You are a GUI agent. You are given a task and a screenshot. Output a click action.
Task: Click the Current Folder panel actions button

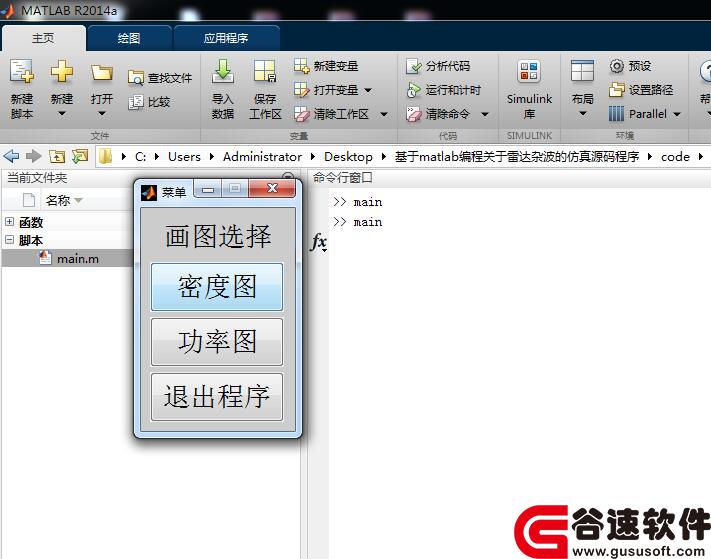[287, 177]
